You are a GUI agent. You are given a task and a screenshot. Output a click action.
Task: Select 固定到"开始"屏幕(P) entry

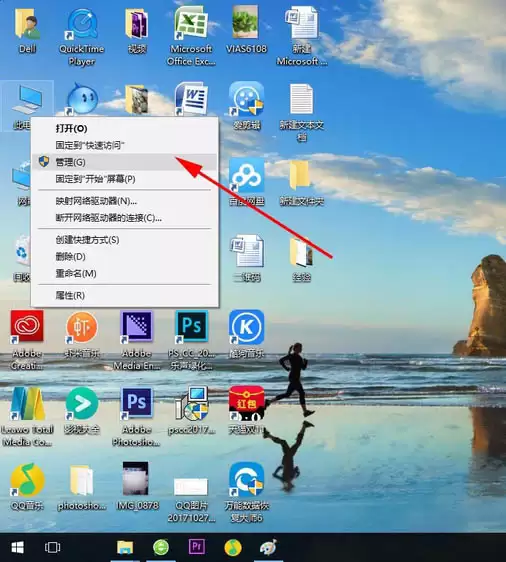point(124,179)
